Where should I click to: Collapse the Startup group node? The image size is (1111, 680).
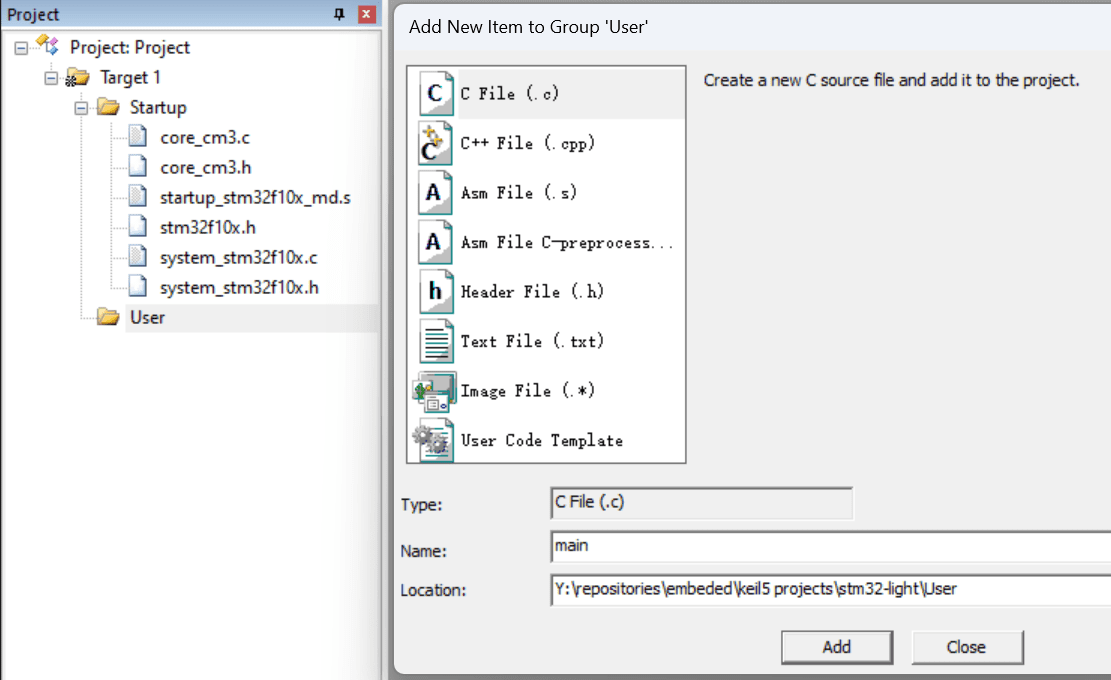click(81, 108)
